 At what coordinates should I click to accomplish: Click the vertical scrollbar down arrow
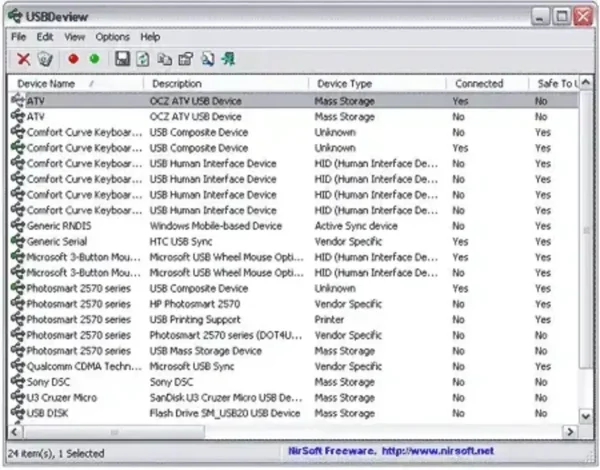click(585, 416)
